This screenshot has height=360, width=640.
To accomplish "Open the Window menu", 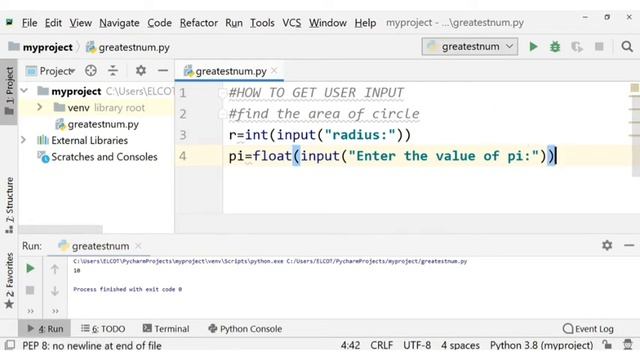I will [x=328, y=23].
